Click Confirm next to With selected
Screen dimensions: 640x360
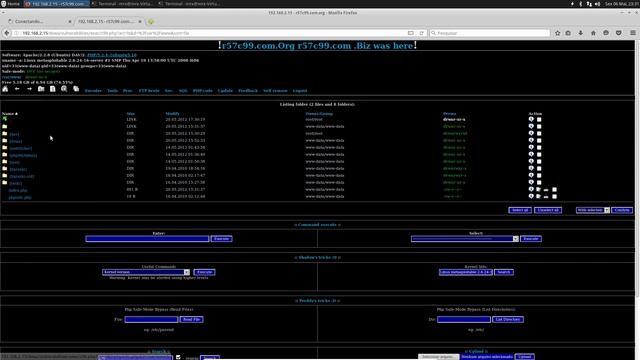622,210
